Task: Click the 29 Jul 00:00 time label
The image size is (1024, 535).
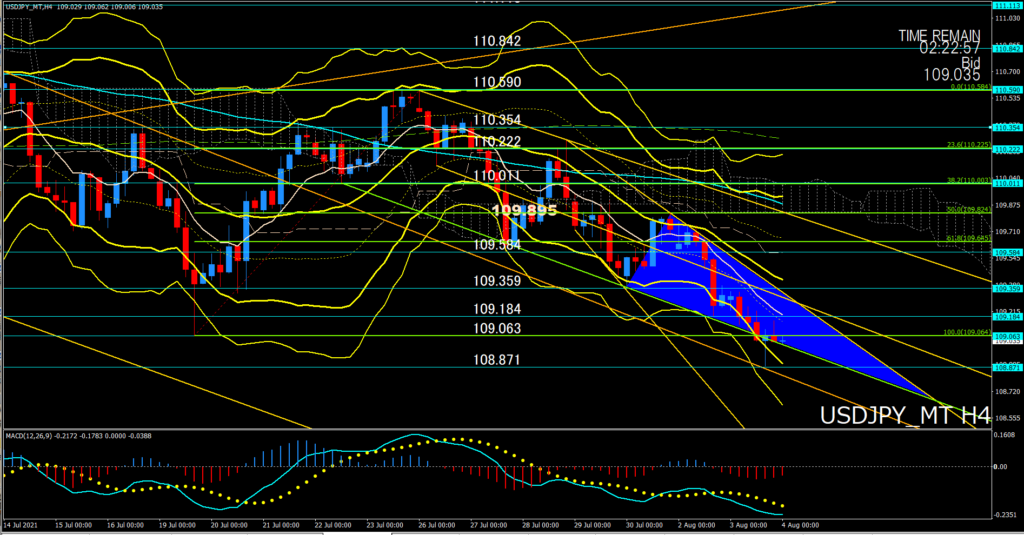Action: point(592,525)
